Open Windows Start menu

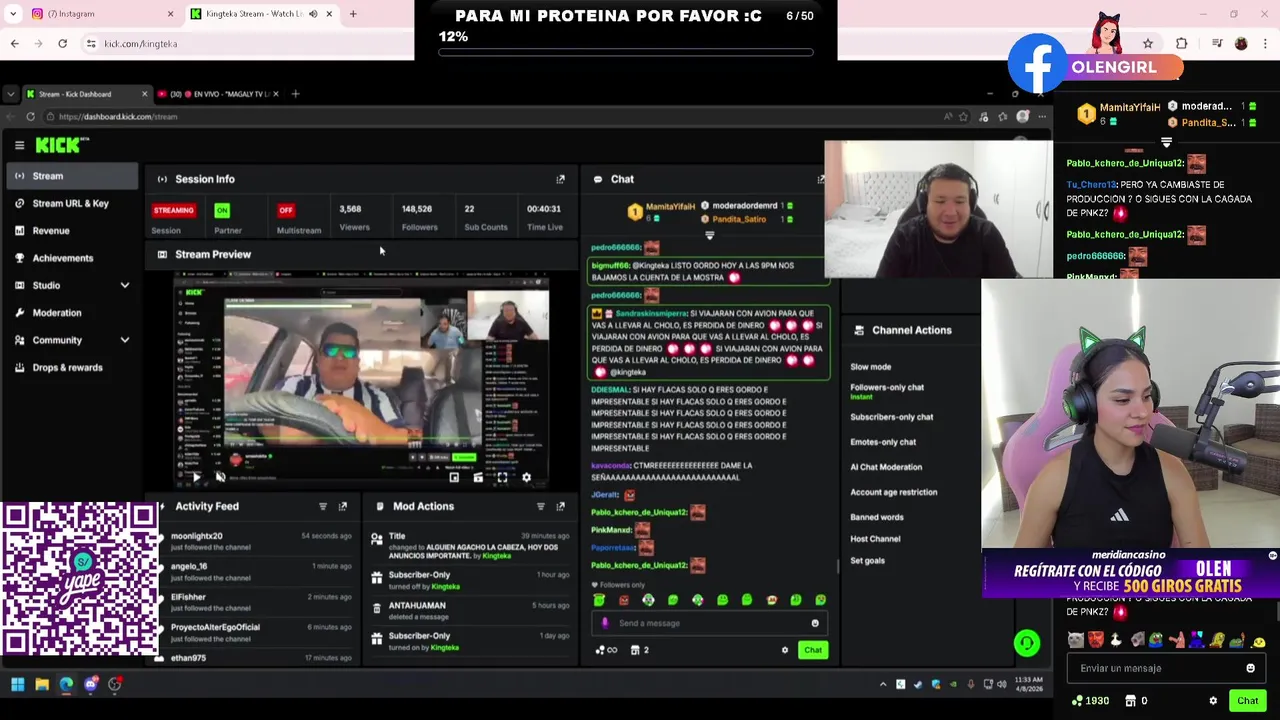pyautogui.click(x=17, y=685)
